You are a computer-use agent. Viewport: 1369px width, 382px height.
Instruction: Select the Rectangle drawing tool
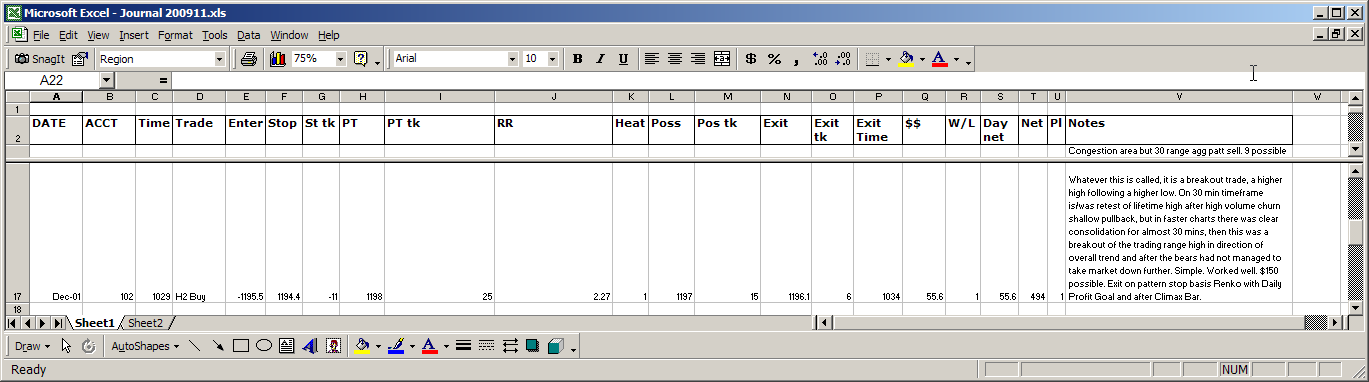point(241,346)
